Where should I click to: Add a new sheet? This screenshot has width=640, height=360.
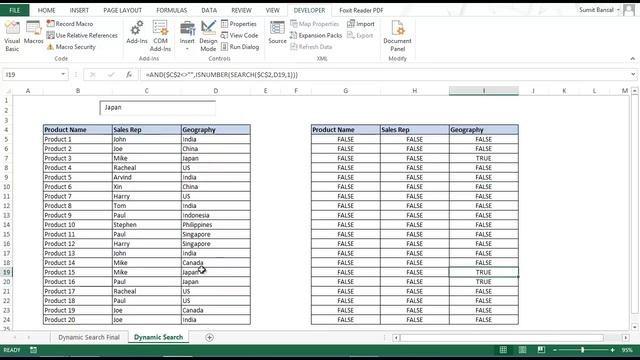coord(209,338)
